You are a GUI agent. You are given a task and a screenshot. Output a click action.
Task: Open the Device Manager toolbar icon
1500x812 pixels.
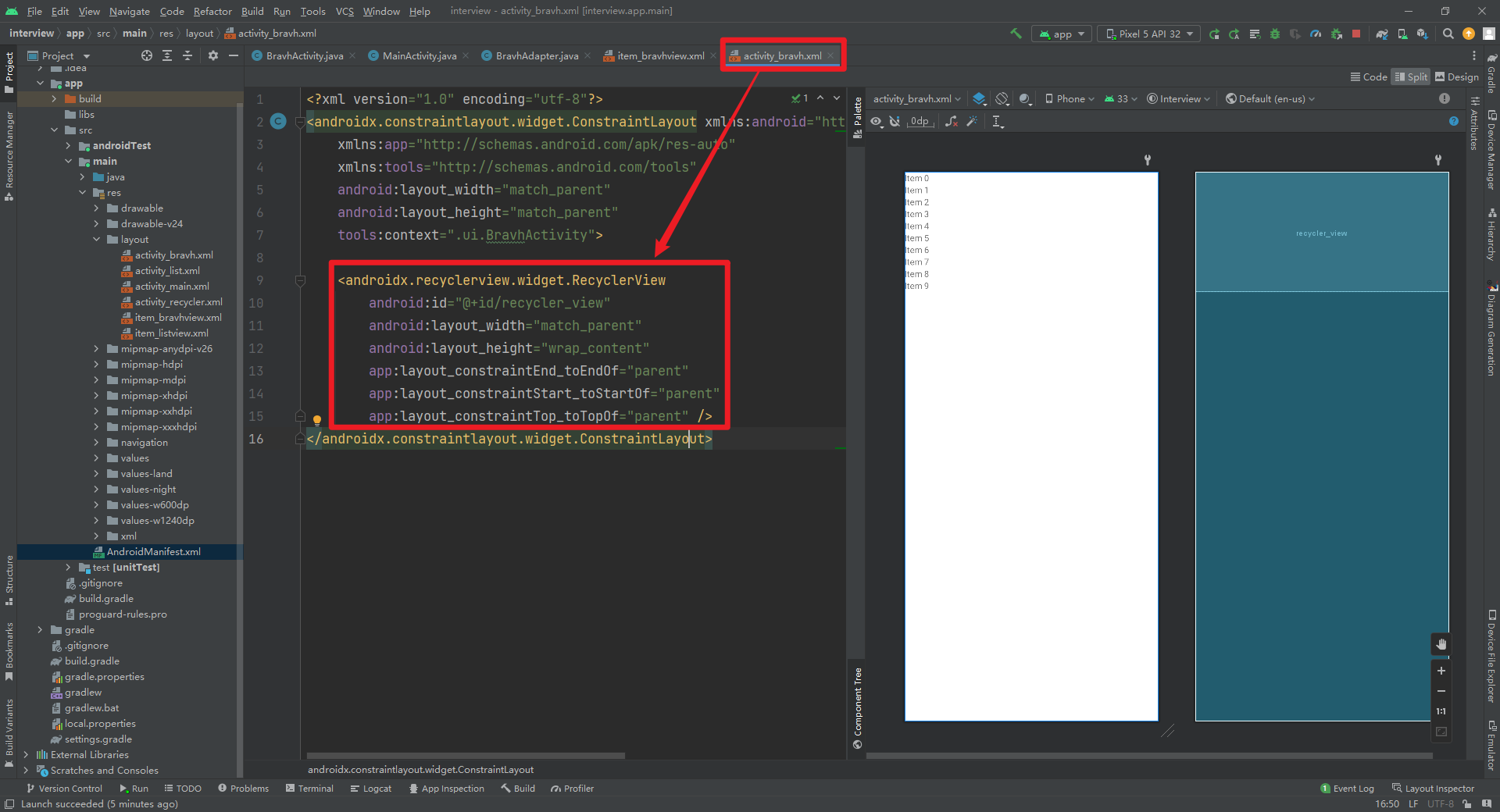[x=1402, y=34]
